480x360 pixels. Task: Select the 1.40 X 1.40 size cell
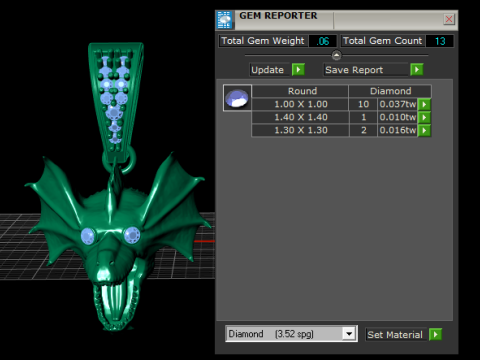coord(301,117)
